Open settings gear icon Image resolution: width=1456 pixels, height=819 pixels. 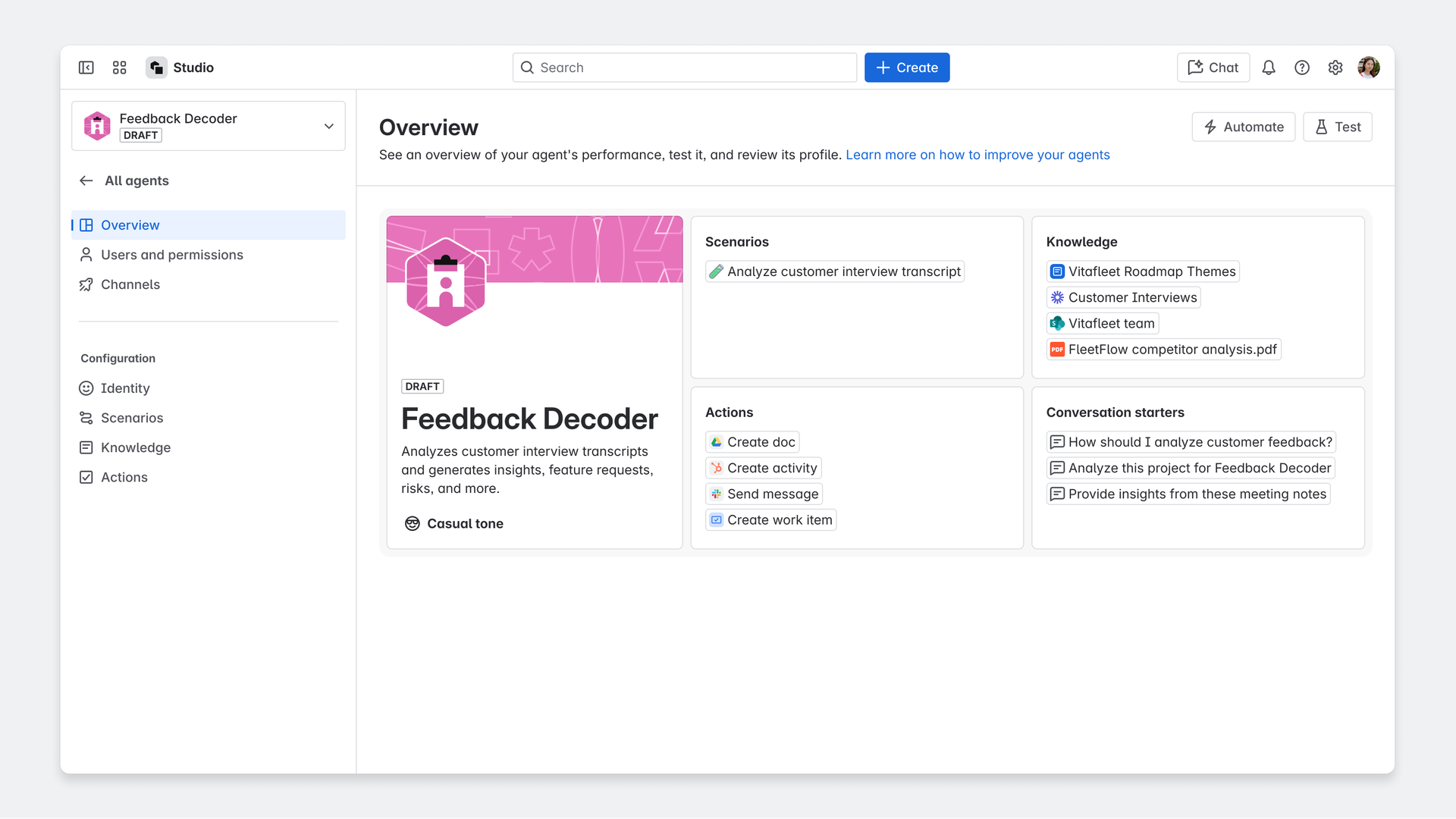pyautogui.click(x=1335, y=67)
